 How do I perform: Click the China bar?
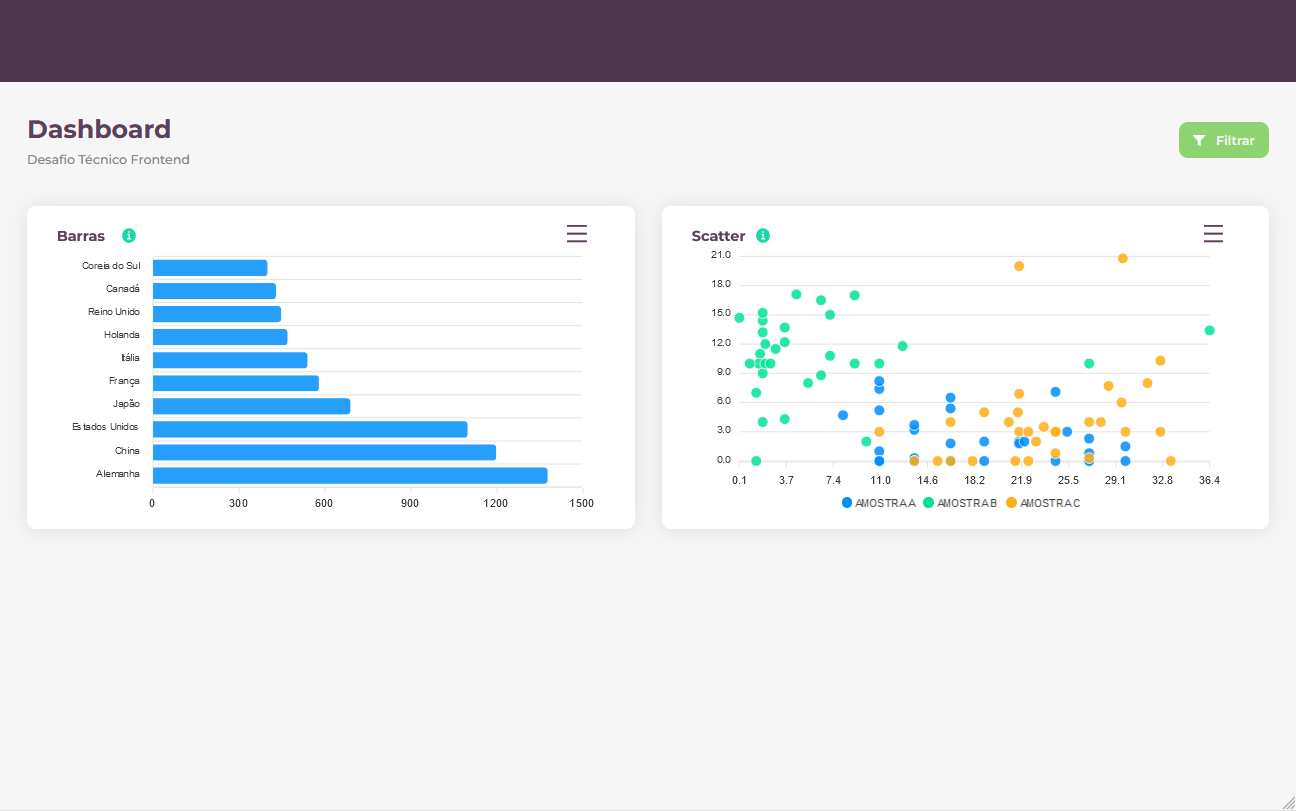tap(324, 452)
